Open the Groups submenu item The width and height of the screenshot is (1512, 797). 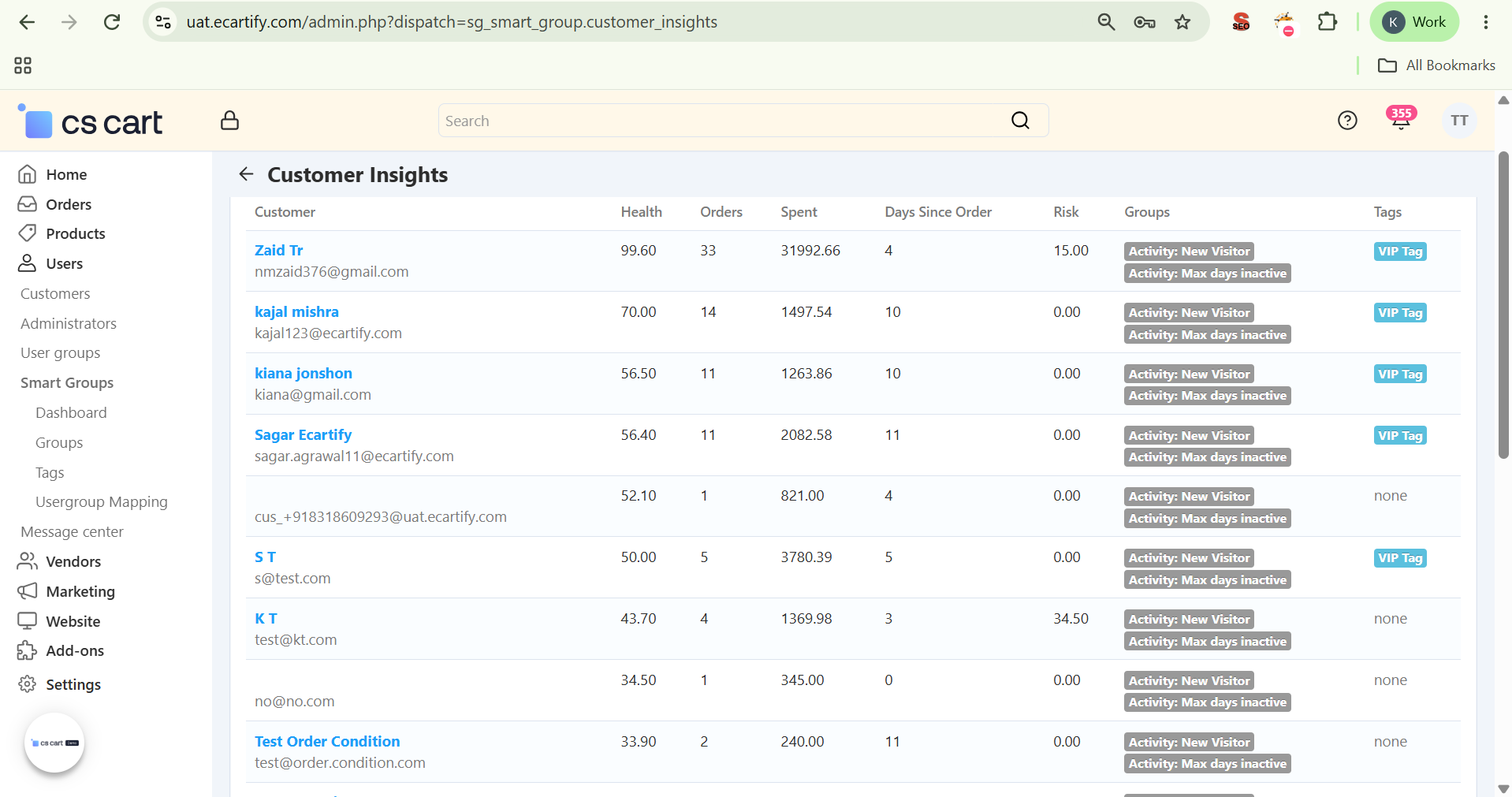59,442
